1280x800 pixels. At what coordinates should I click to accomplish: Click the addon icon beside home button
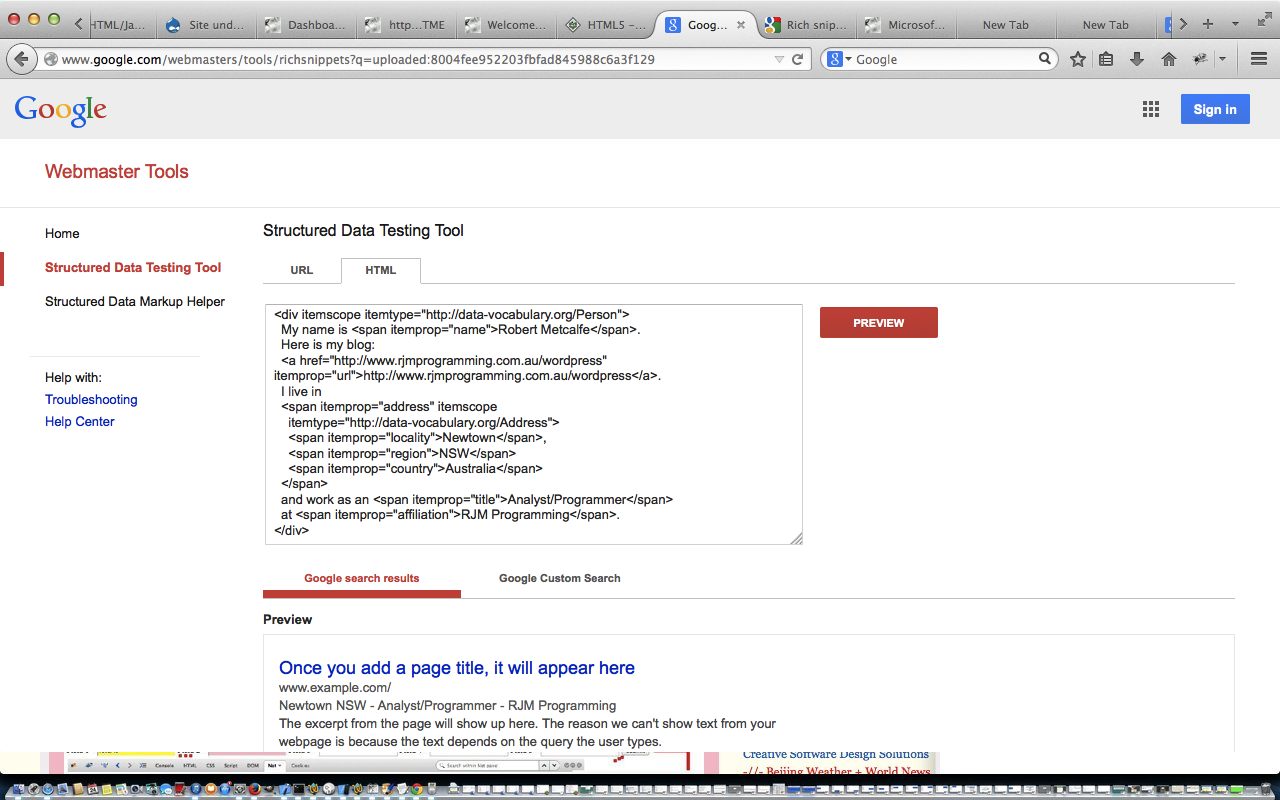pos(1200,59)
